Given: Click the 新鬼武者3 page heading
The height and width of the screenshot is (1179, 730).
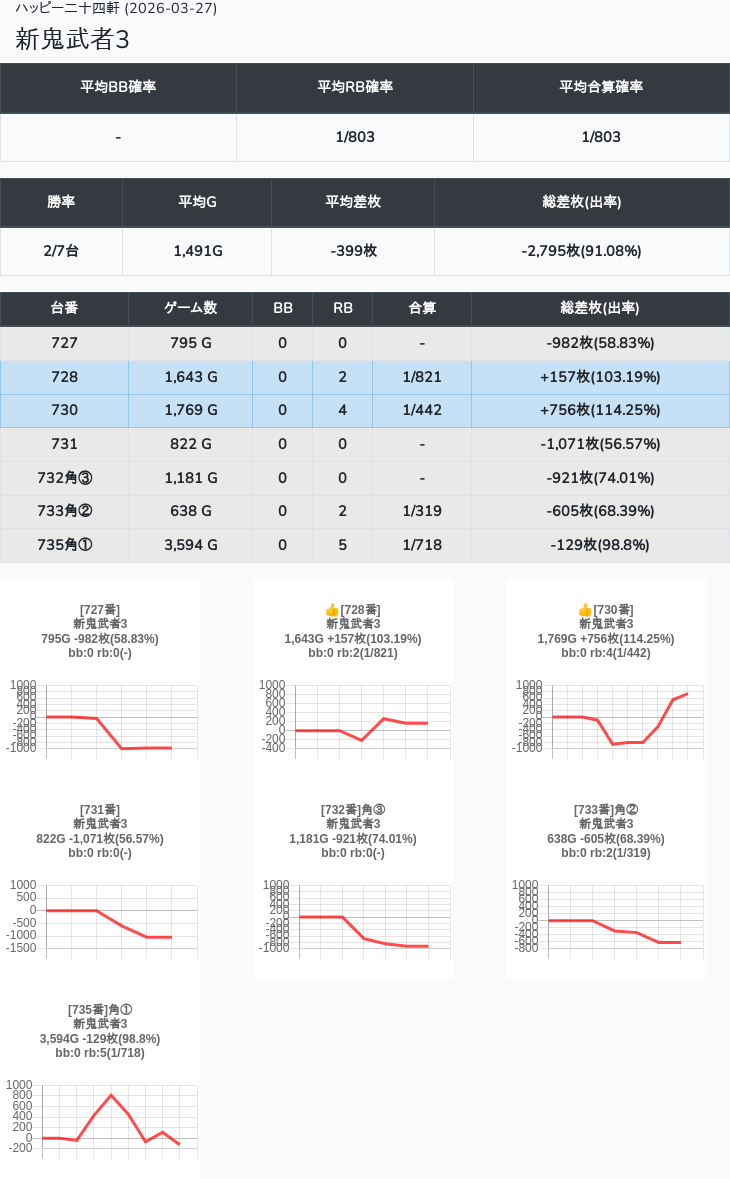Looking at the screenshot, I should click(x=72, y=39).
